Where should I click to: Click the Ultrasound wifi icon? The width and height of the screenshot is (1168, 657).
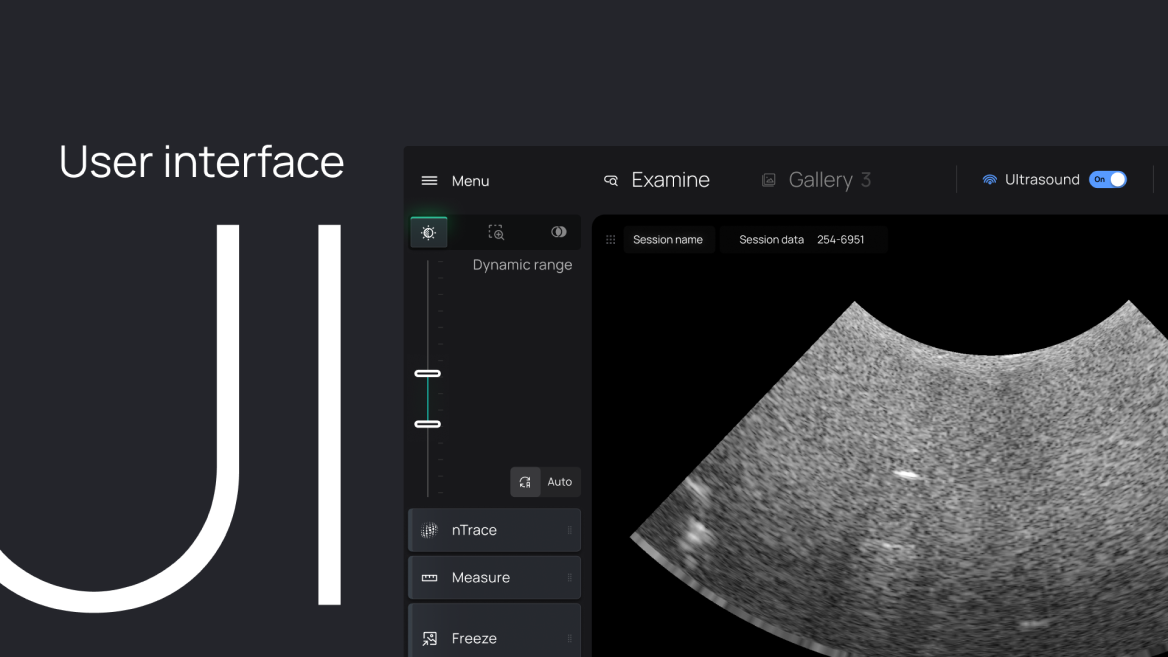[989, 179]
